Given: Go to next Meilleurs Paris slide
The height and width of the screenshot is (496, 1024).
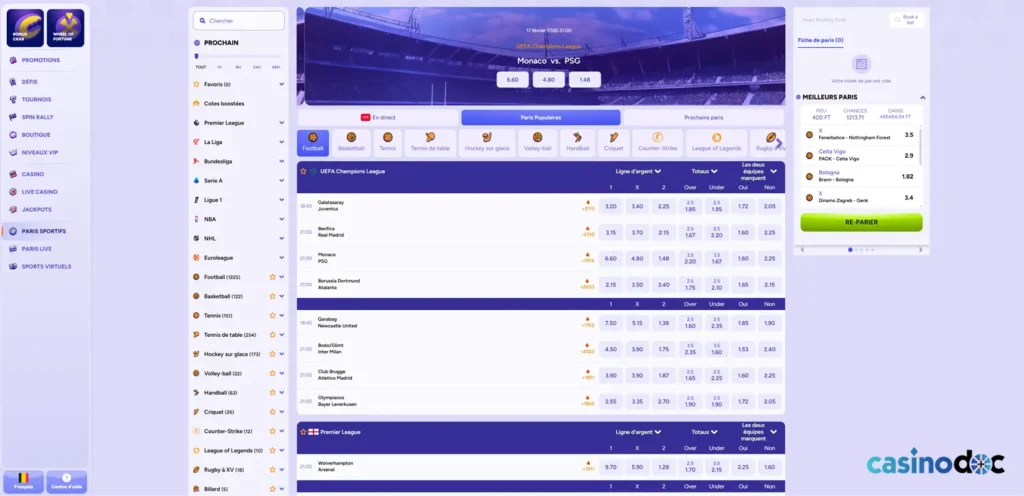Looking at the screenshot, I should pyautogui.click(x=920, y=250).
